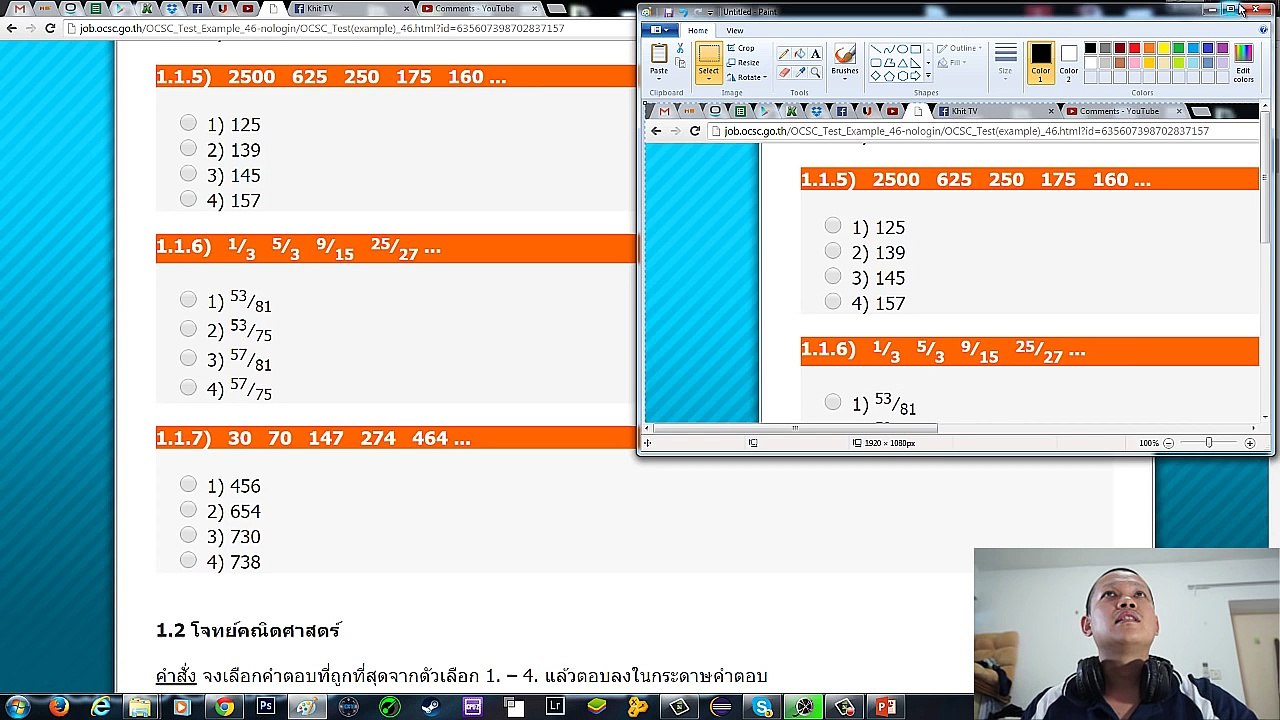Expand the Paste dropdown arrow in Paint
The width and height of the screenshot is (1280, 720).
click(659, 78)
